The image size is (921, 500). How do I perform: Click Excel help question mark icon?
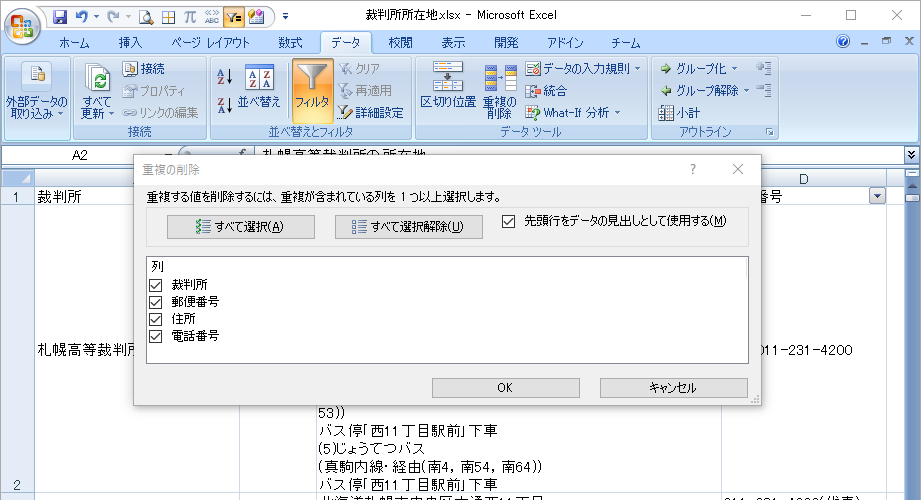[x=843, y=41]
